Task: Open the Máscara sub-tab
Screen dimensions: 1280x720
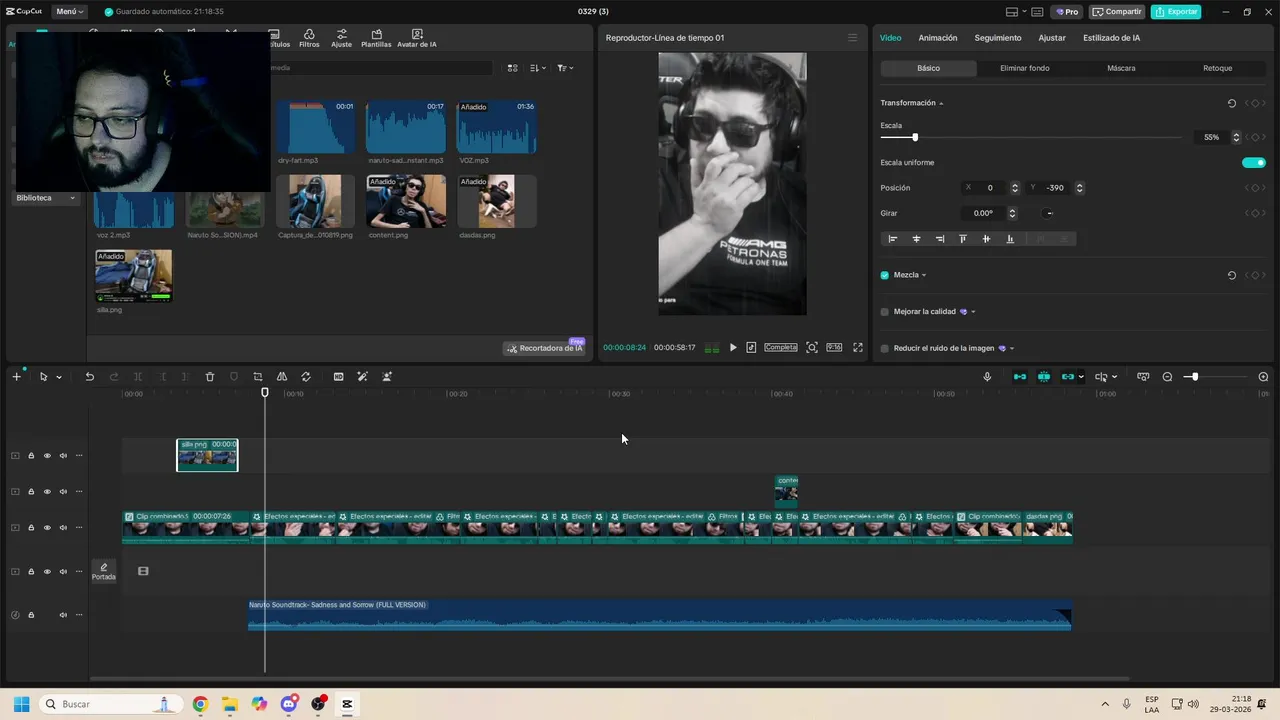Action: click(x=1120, y=68)
